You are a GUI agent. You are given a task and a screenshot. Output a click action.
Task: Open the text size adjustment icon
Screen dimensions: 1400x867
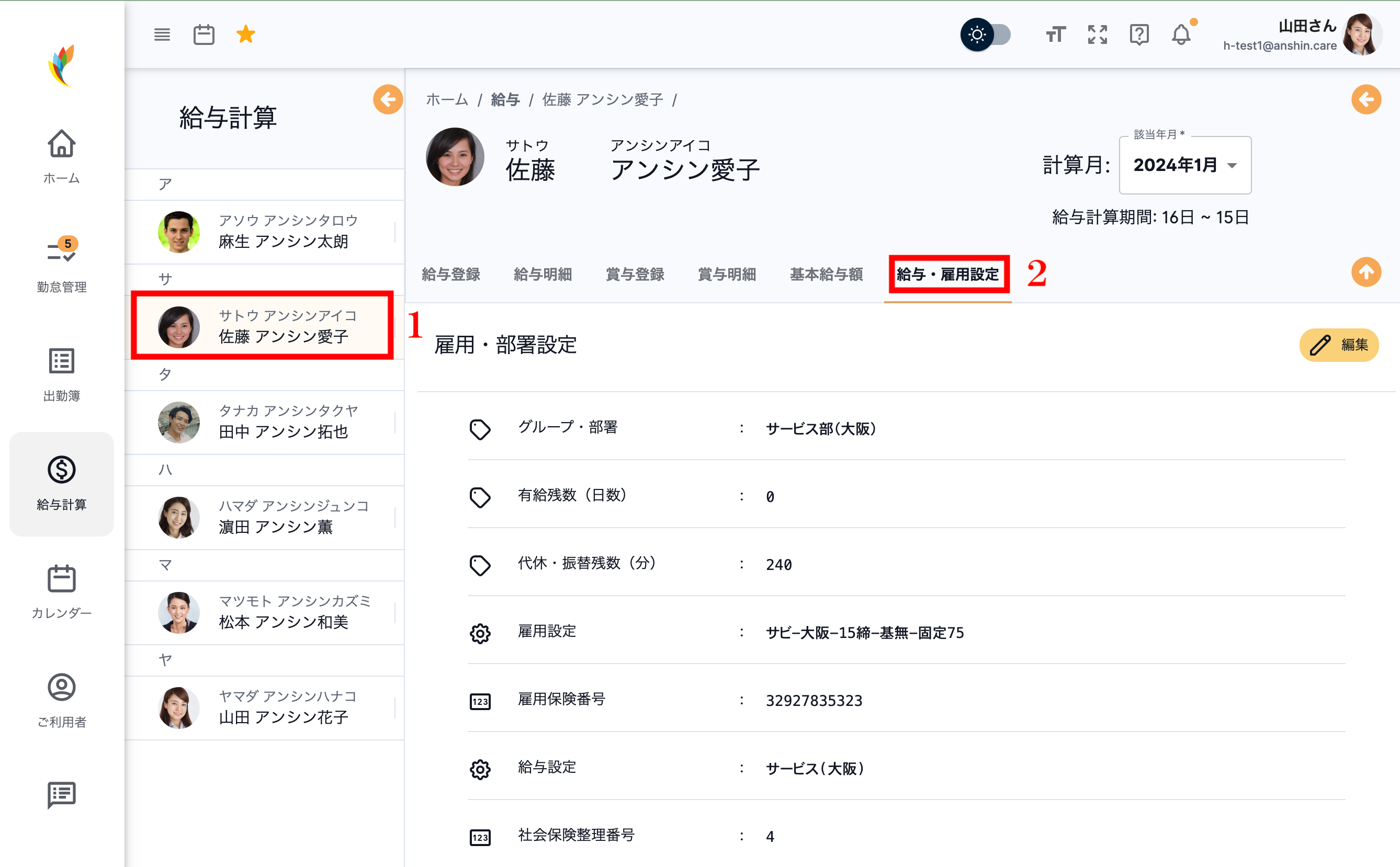(x=1055, y=35)
